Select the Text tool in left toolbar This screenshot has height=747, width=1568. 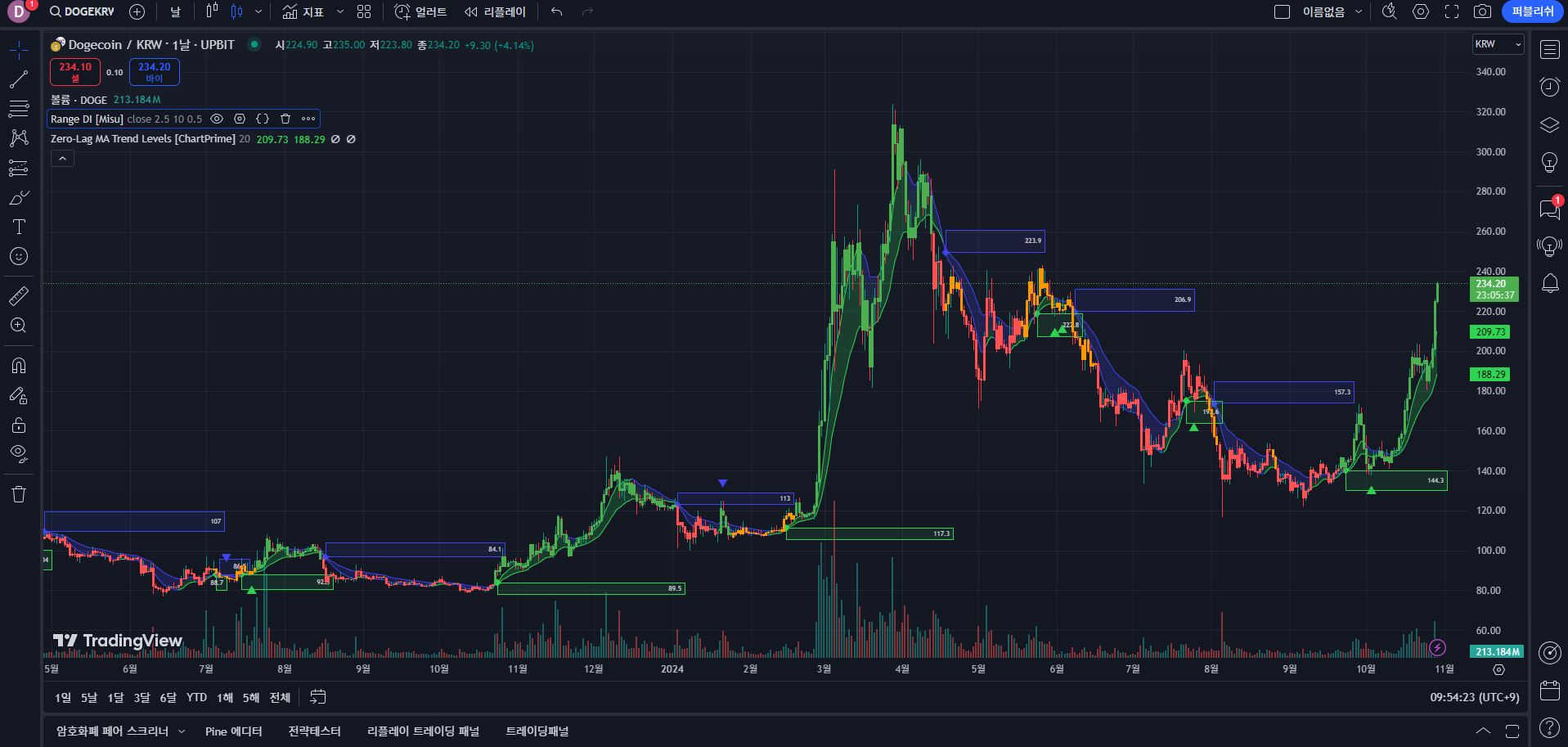pos(19,227)
